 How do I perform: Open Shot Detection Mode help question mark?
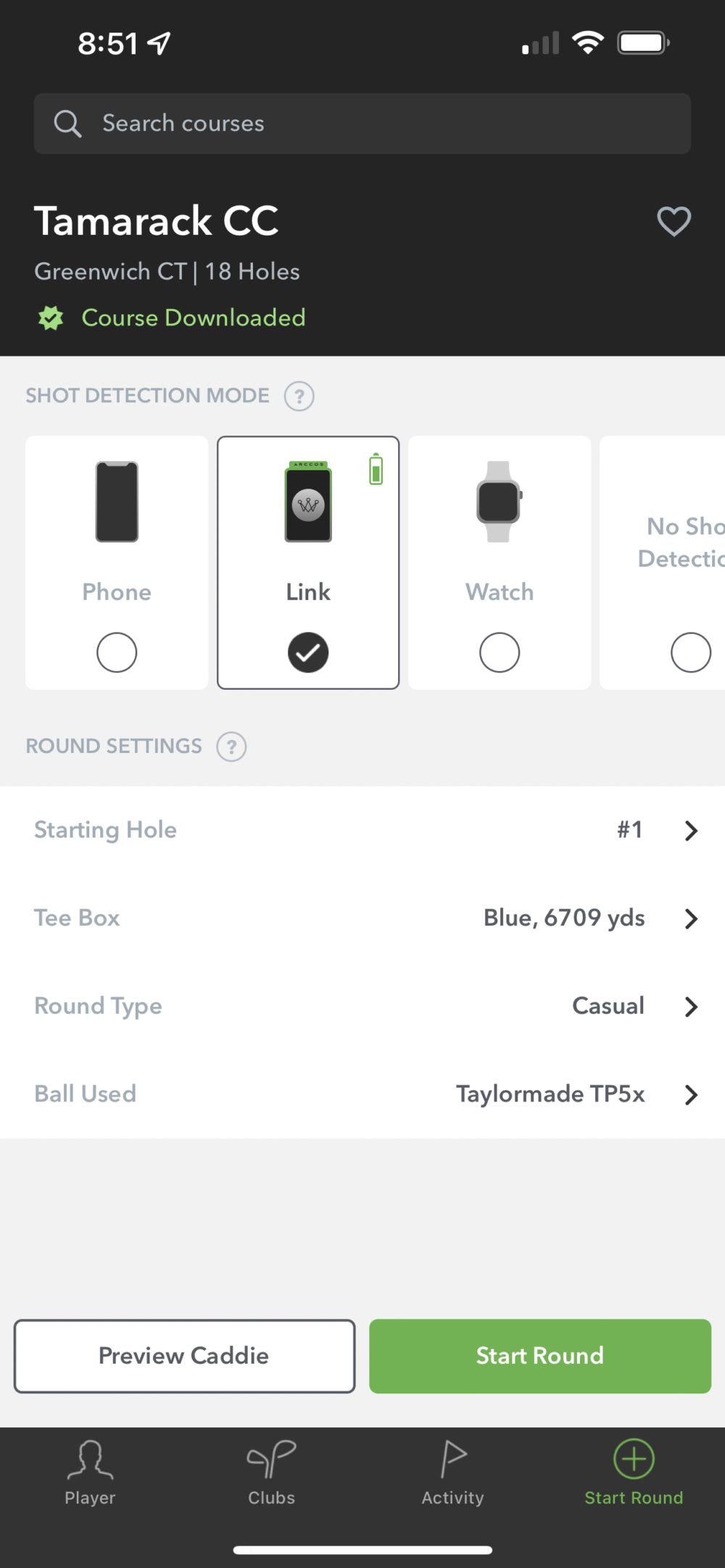coord(299,396)
